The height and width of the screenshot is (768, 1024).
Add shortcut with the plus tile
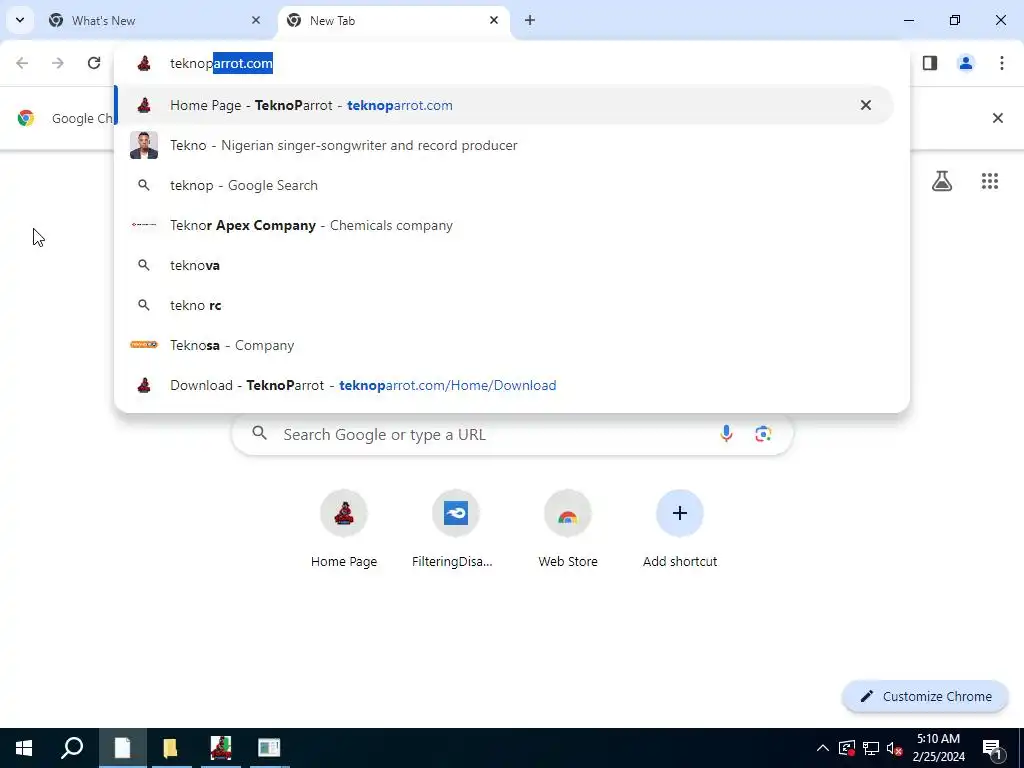(x=680, y=529)
